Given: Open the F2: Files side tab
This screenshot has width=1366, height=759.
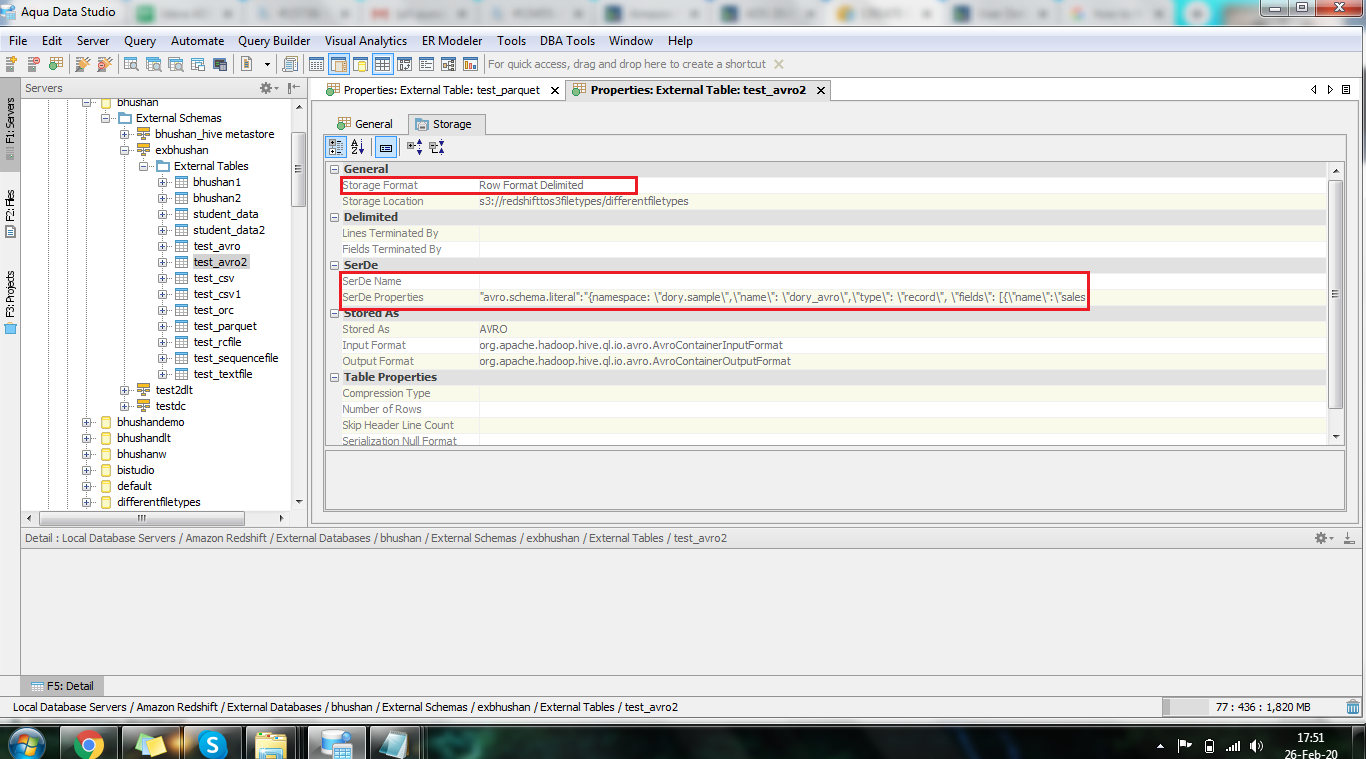Looking at the screenshot, I should [x=10, y=213].
